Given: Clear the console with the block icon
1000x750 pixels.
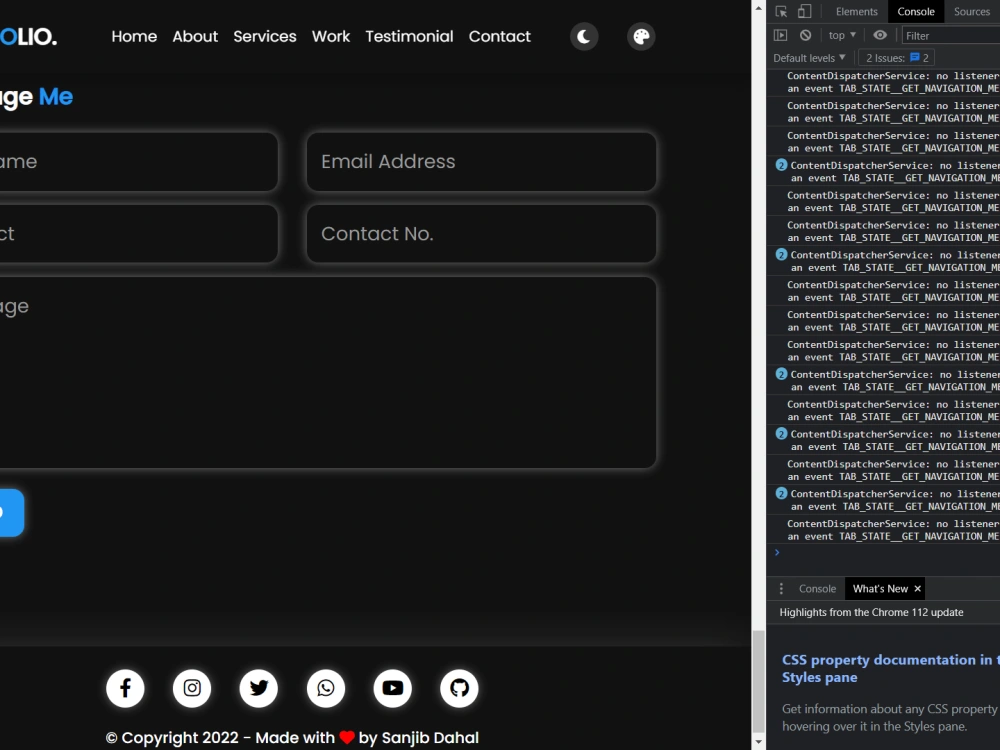Looking at the screenshot, I should coord(805,36).
